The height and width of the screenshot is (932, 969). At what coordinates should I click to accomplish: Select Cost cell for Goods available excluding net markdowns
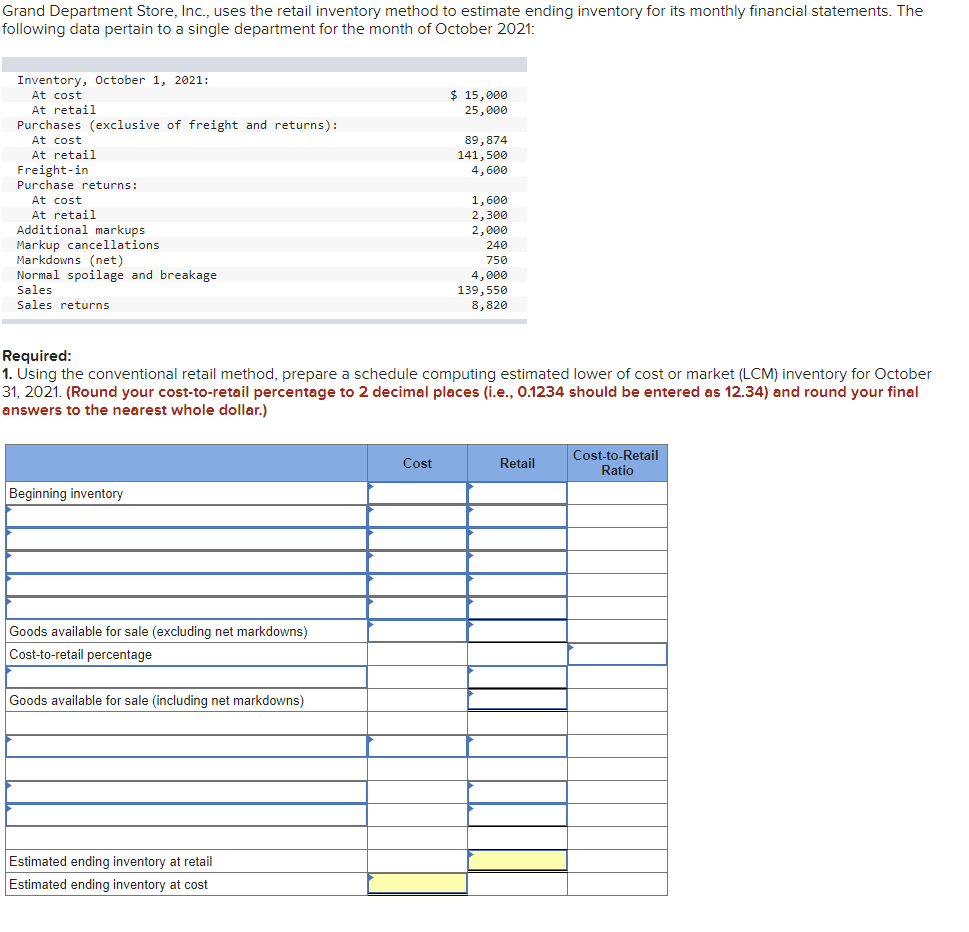[417, 631]
